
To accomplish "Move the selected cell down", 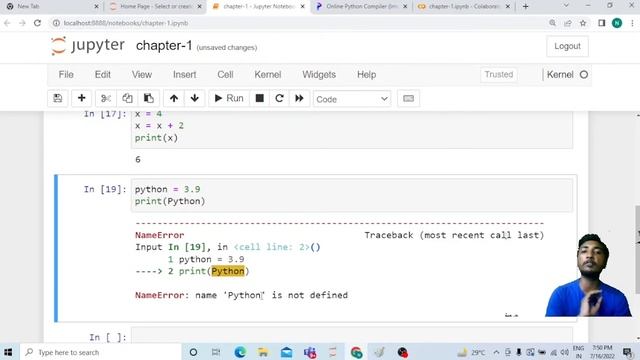I will click(195, 98).
